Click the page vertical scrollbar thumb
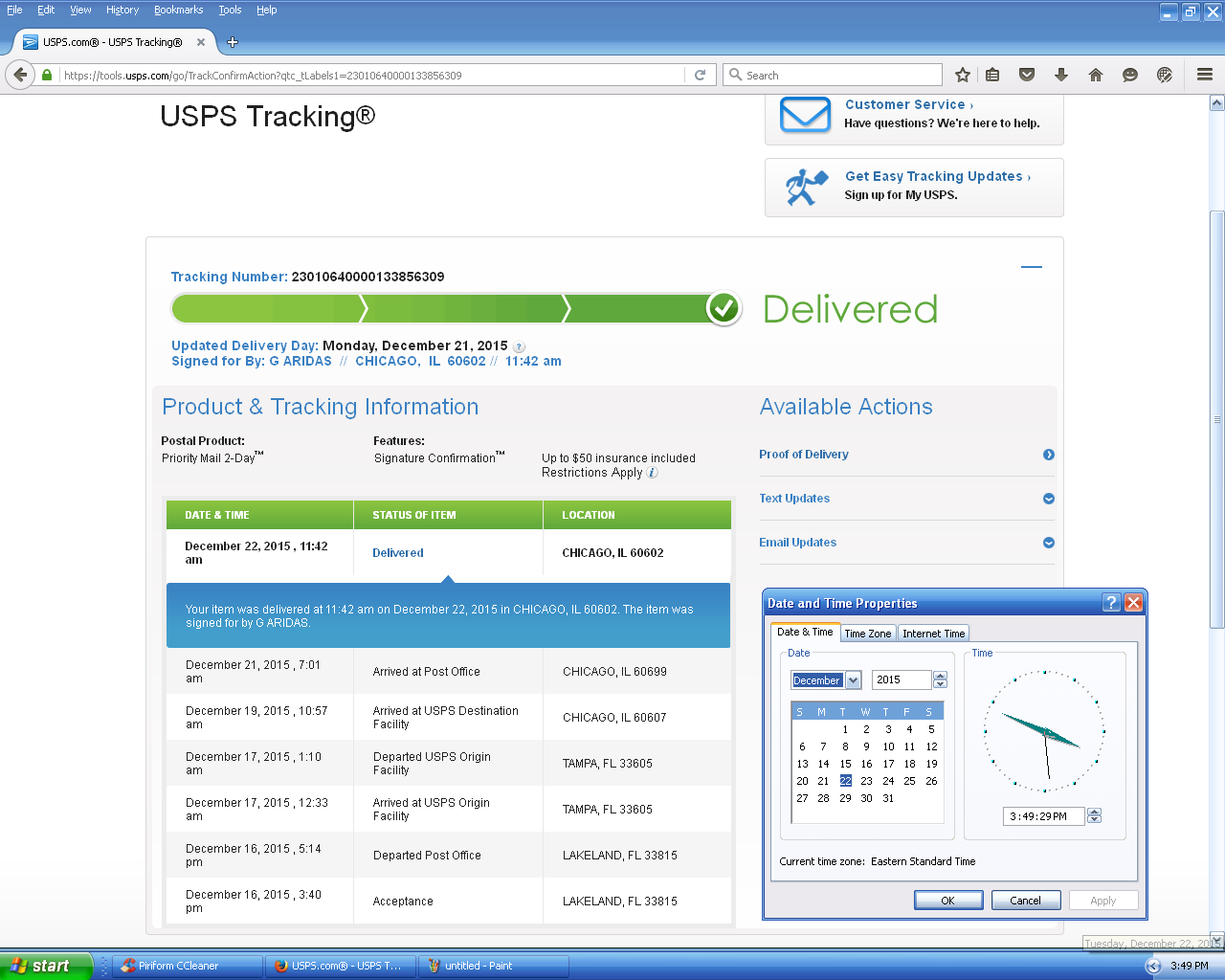 1216,418
